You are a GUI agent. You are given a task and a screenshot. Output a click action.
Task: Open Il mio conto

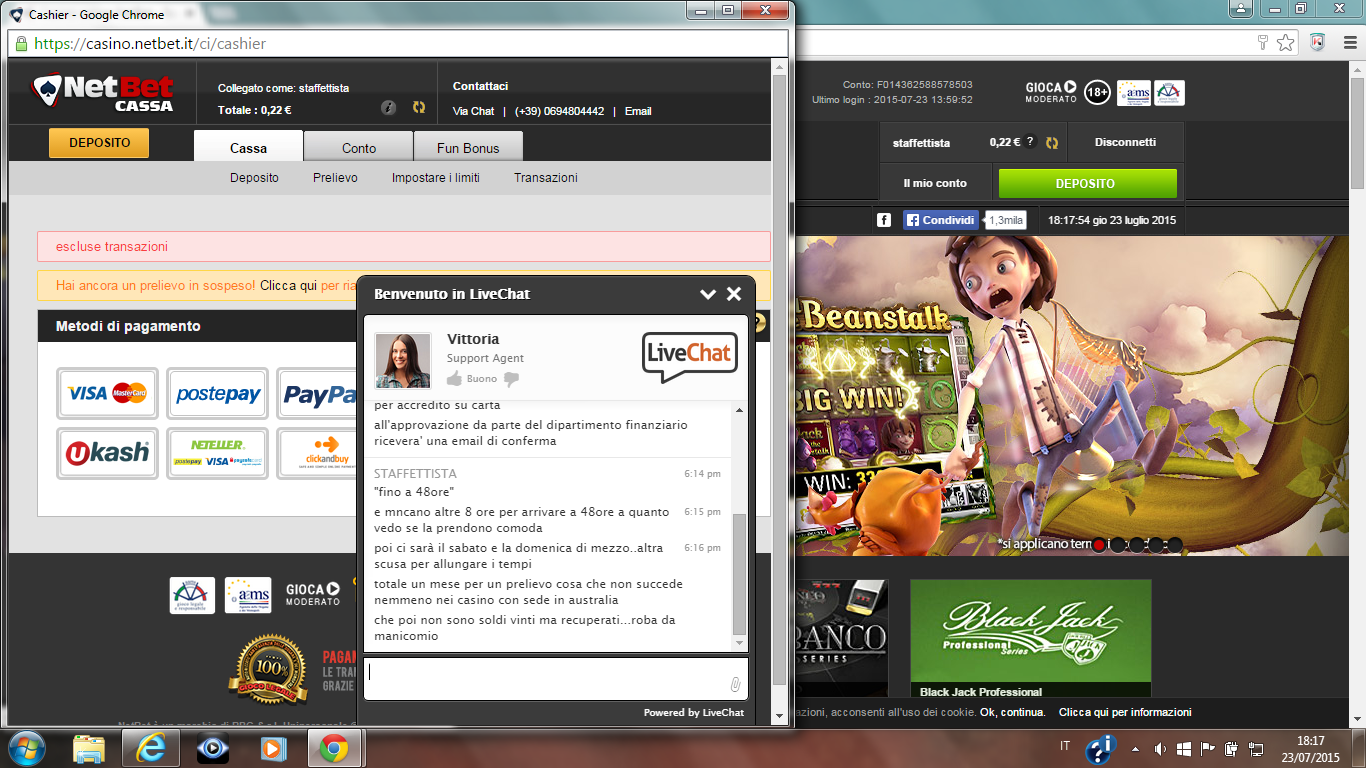click(935, 184)
